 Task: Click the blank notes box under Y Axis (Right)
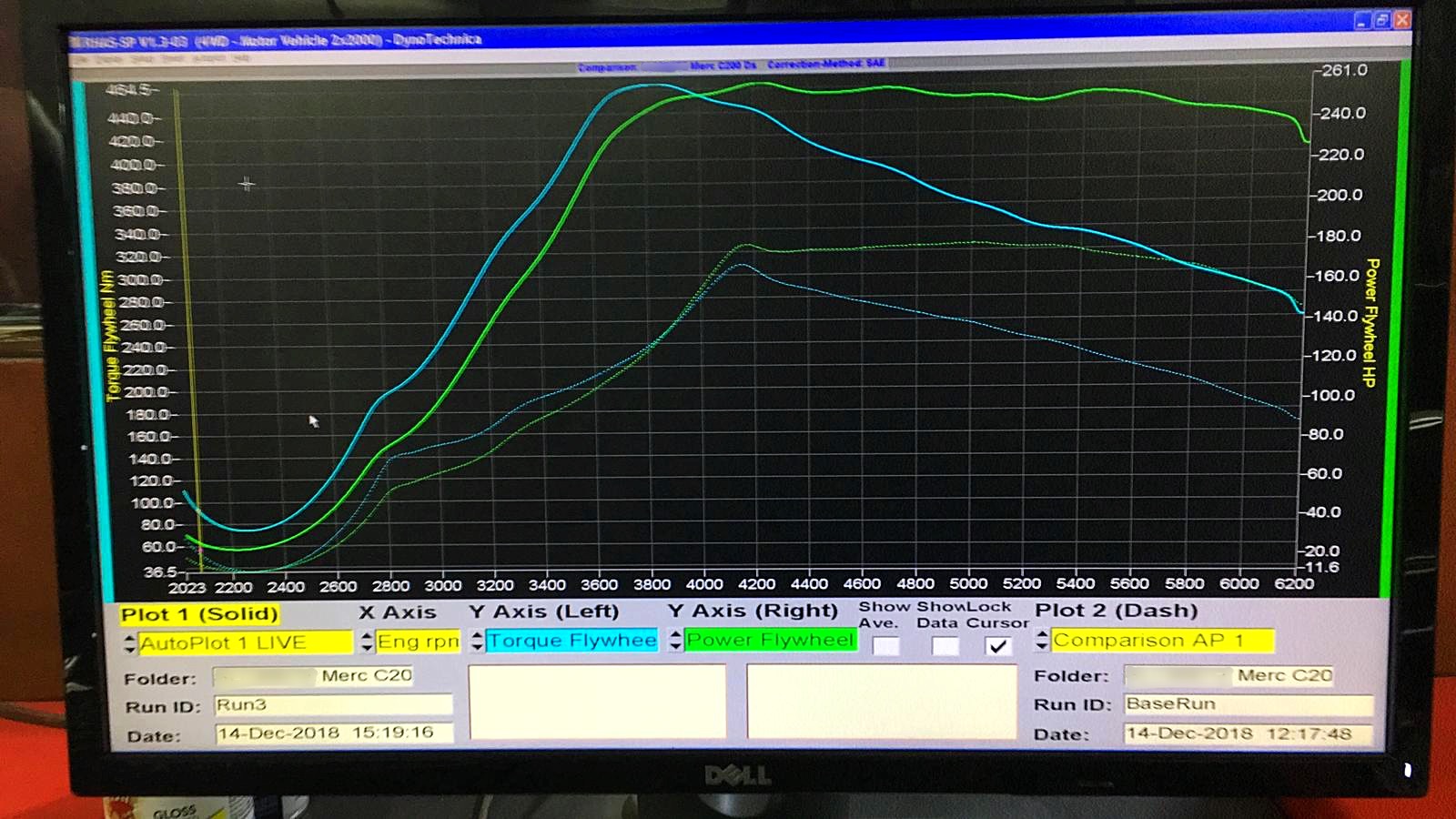(881, 701)
